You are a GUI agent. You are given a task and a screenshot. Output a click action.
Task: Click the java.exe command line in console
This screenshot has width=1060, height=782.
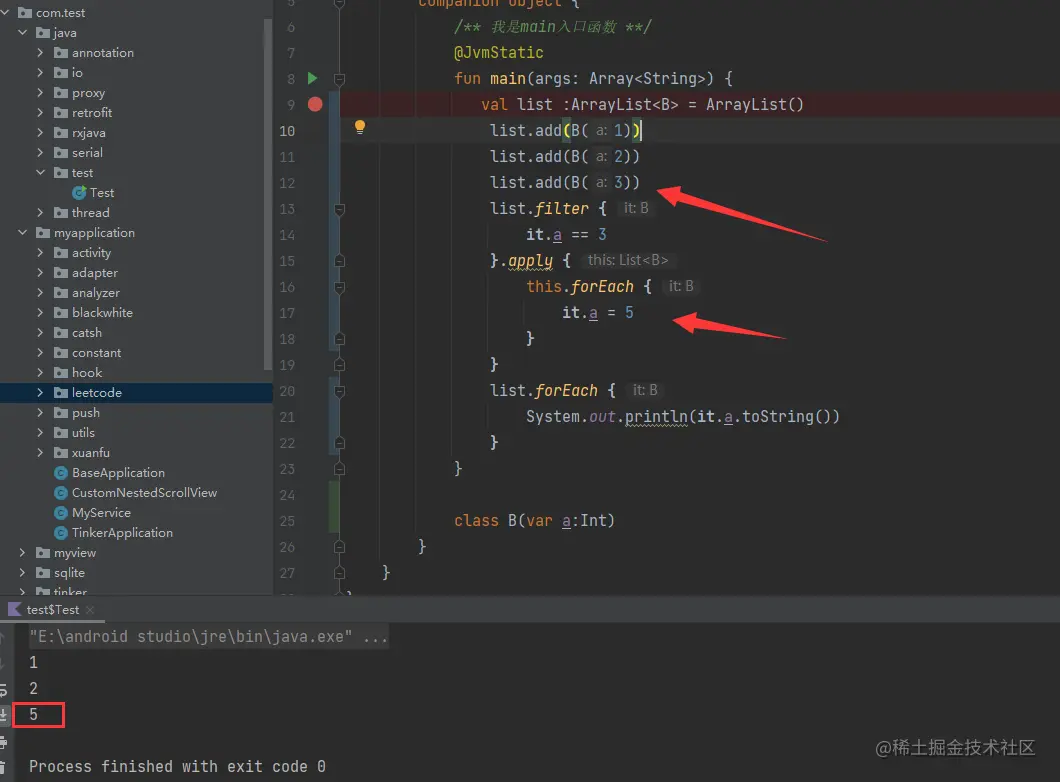(208, 637)
